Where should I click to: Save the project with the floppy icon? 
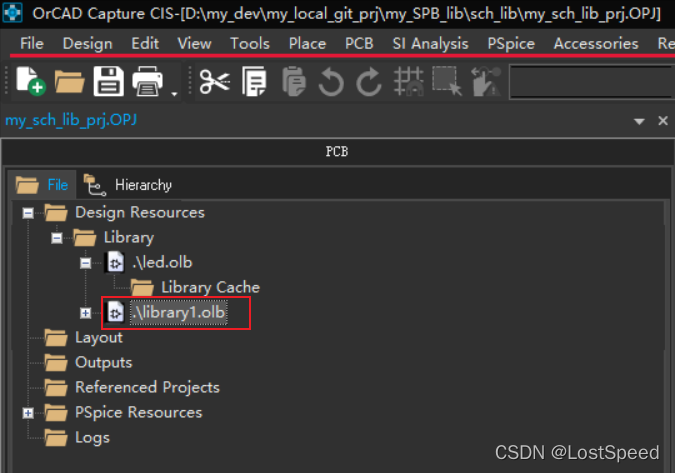click(107, 82)
